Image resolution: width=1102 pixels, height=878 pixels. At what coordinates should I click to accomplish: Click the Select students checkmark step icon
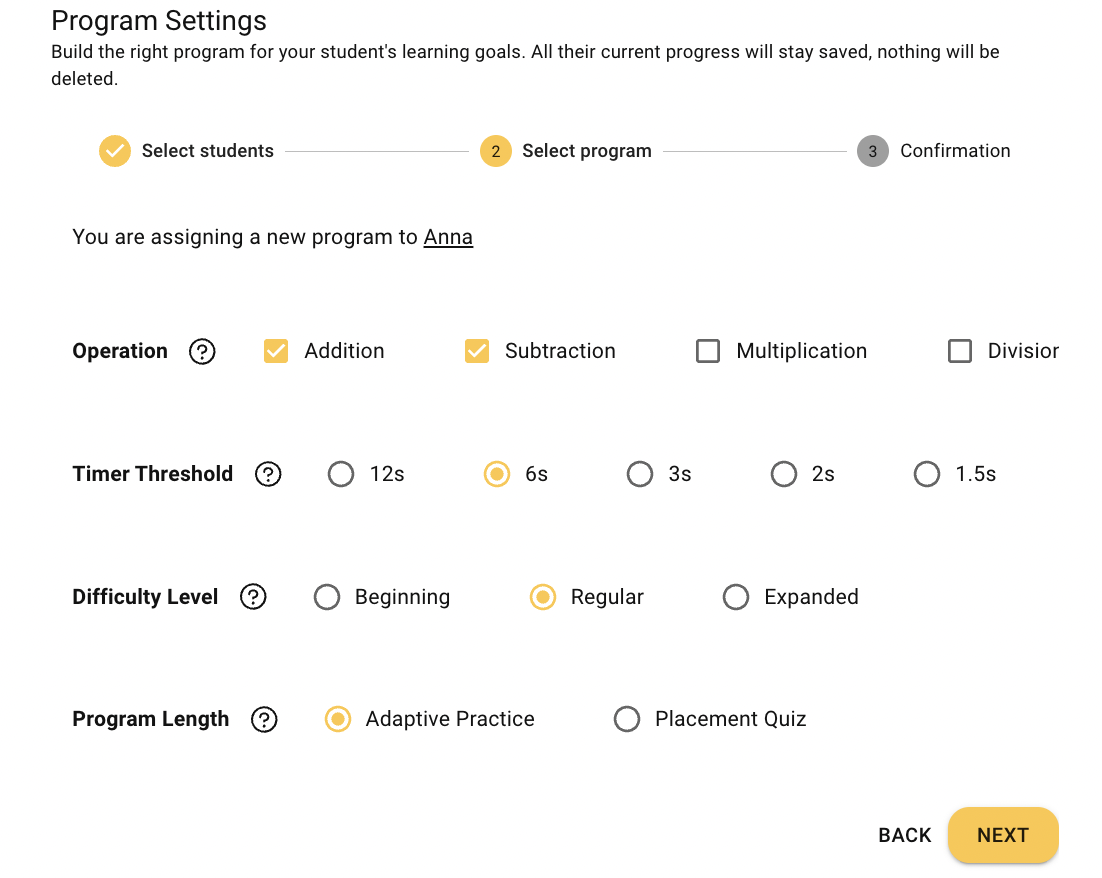(x=115, y=150)
